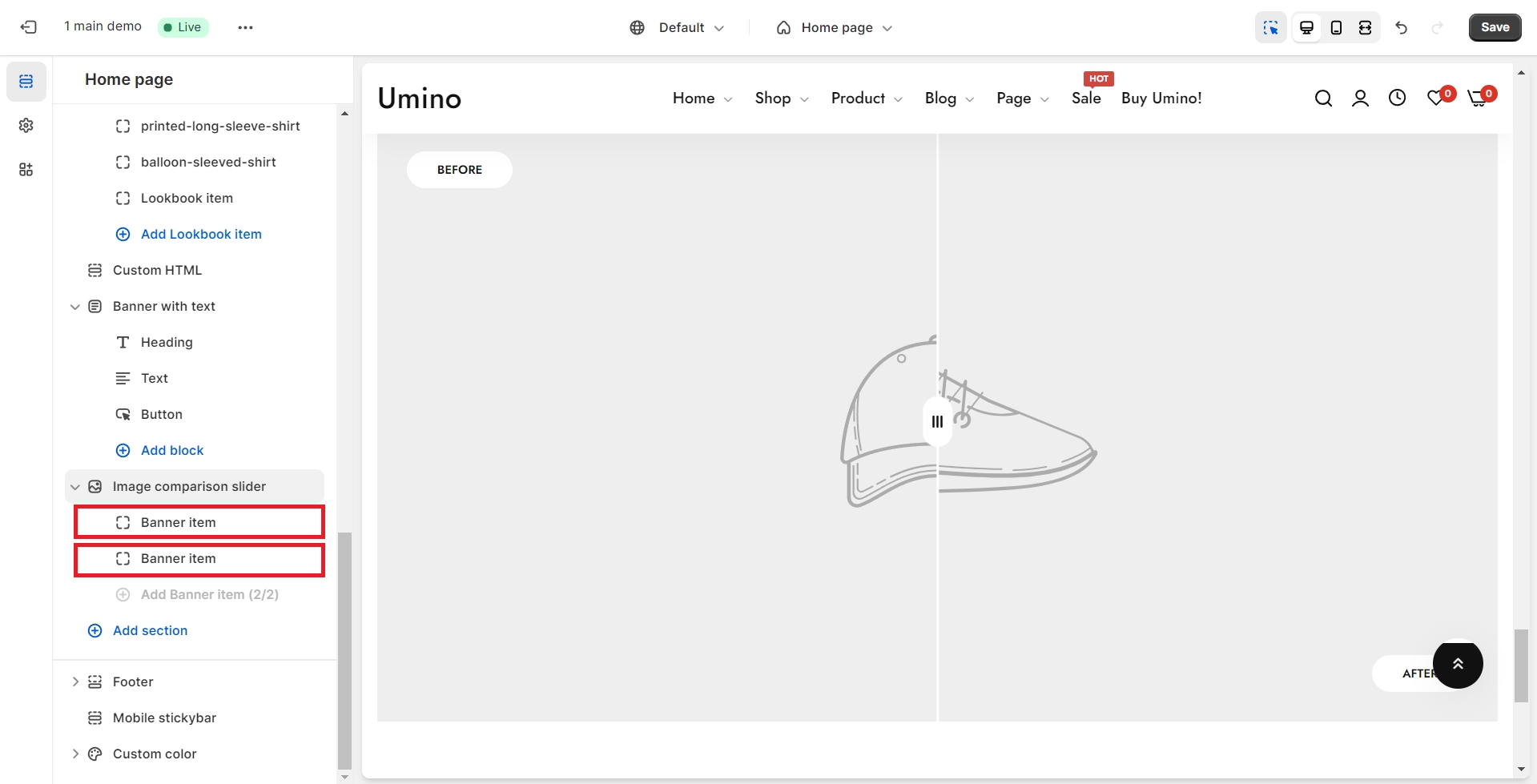Switch to mobile preview
The image size is (1537, 784).
click(x=1336, y=28)
